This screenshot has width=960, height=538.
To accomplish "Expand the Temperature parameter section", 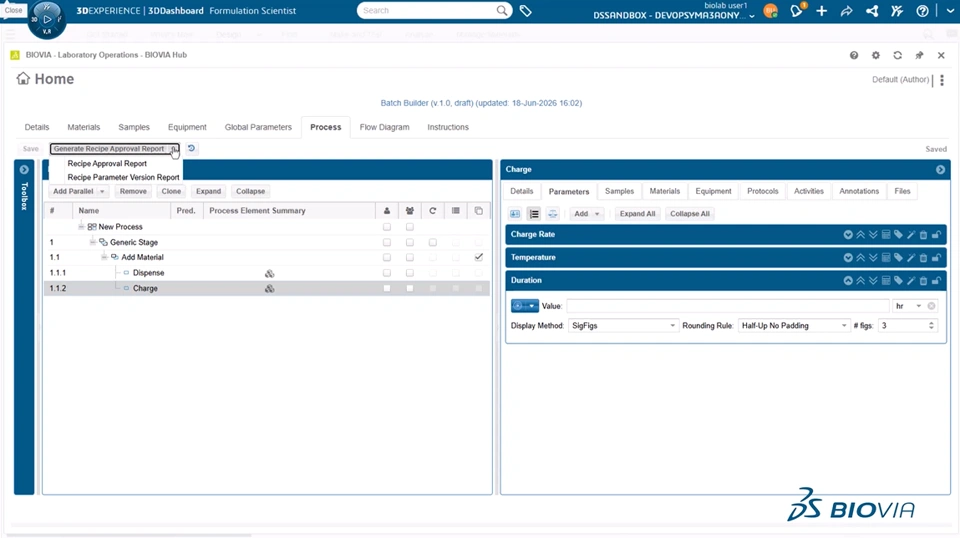I will coord(847,258).
